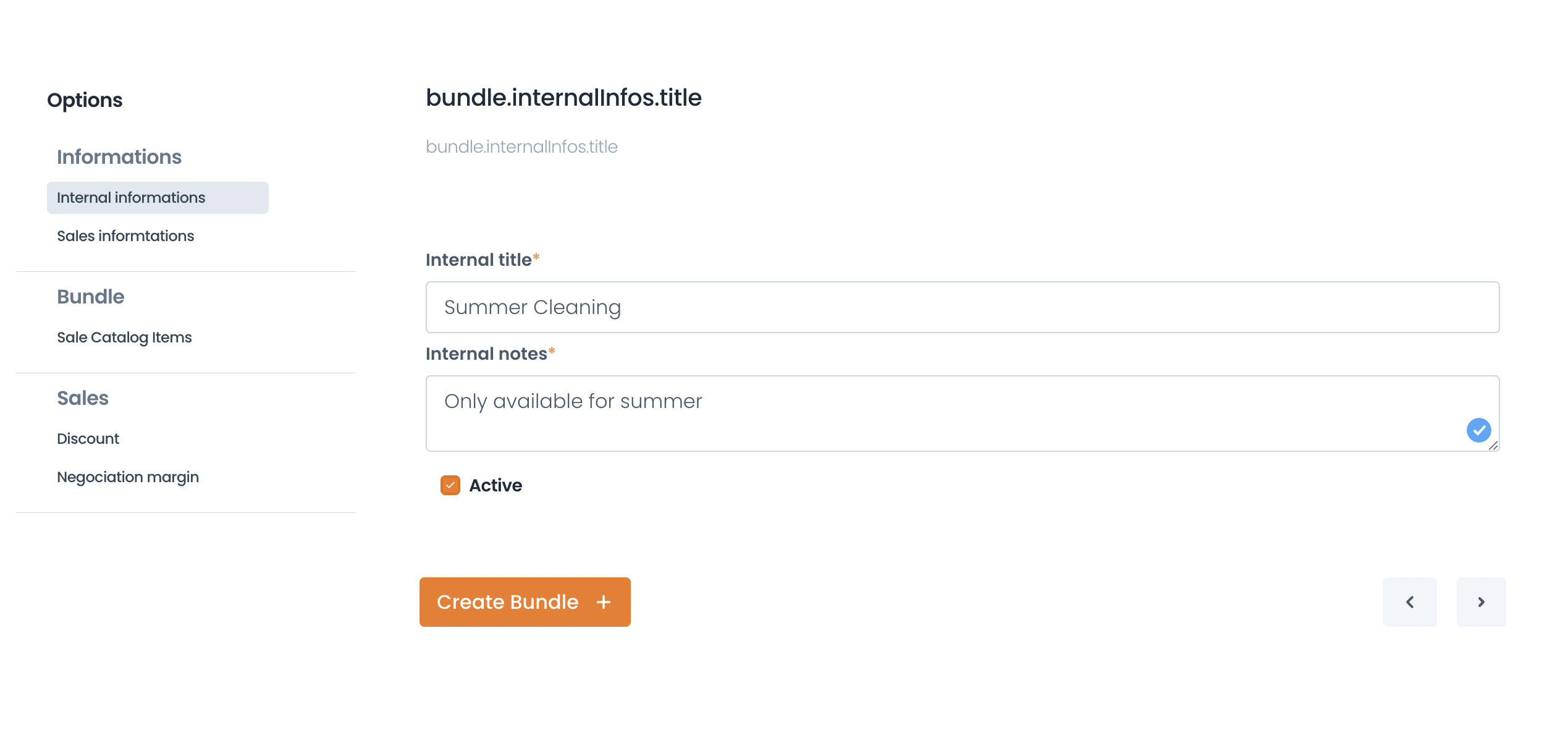Select Negociation margin in sidebar
The image size is (1568, 743).
128,477
